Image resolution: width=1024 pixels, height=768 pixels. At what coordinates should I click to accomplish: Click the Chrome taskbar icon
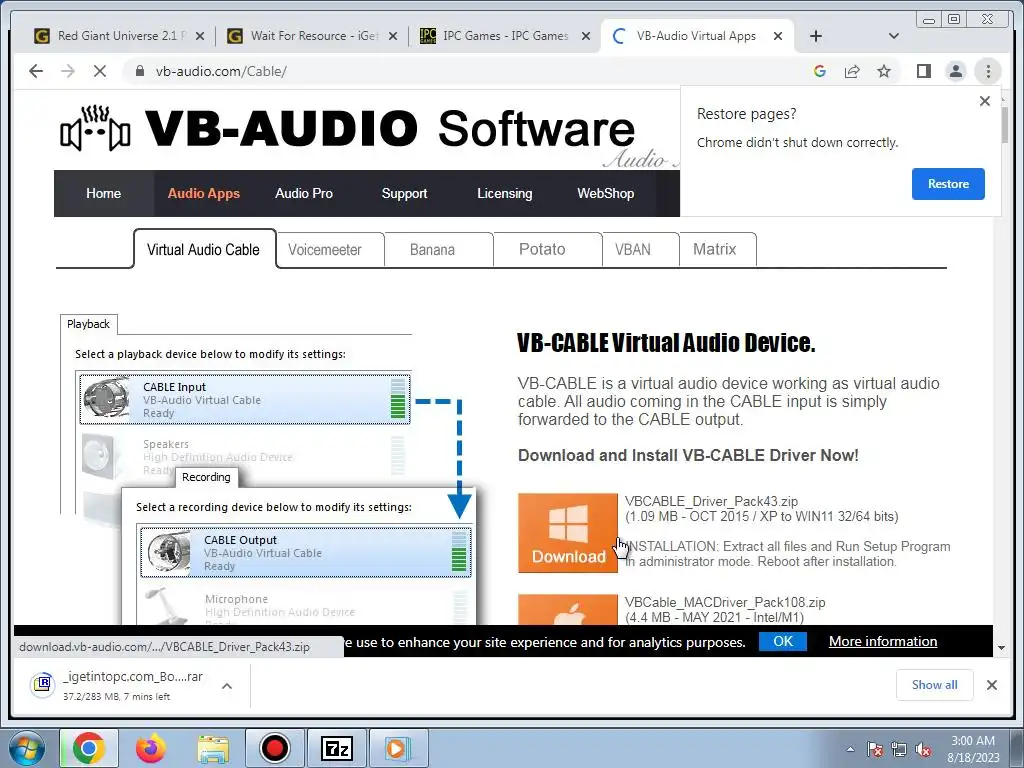(89, 748)
